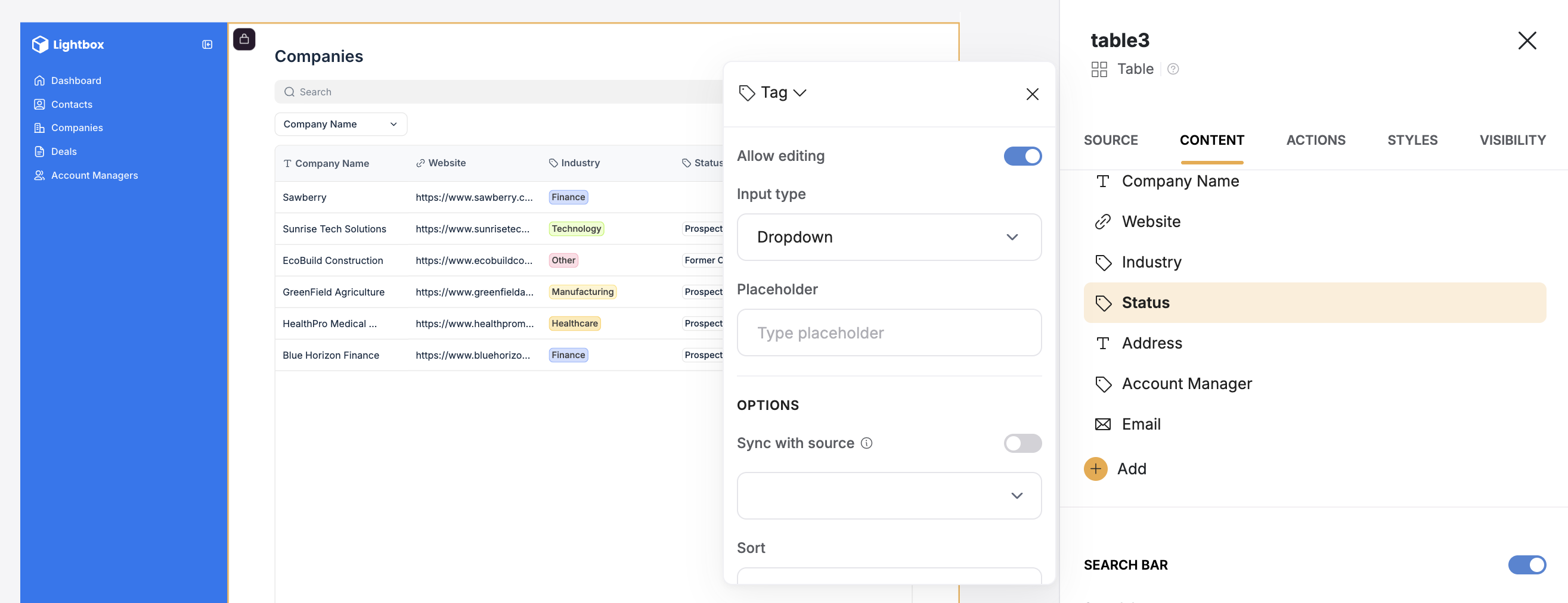This screenshot has height=603, width=1568.
Task: Go to Companies in the sidebar
Action: point(77,128)
